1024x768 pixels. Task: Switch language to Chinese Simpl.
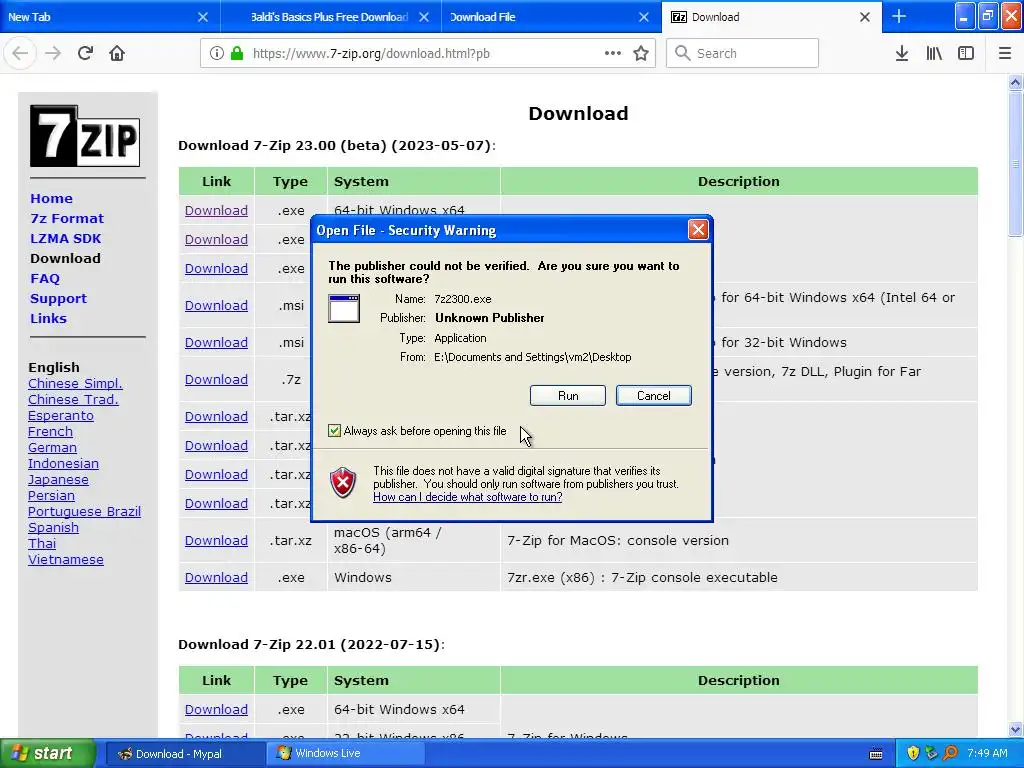pos(75,384)
